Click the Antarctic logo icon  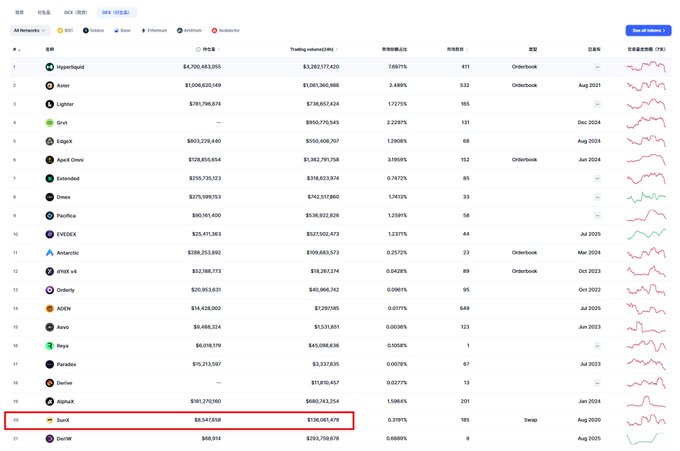pos(49,252)
